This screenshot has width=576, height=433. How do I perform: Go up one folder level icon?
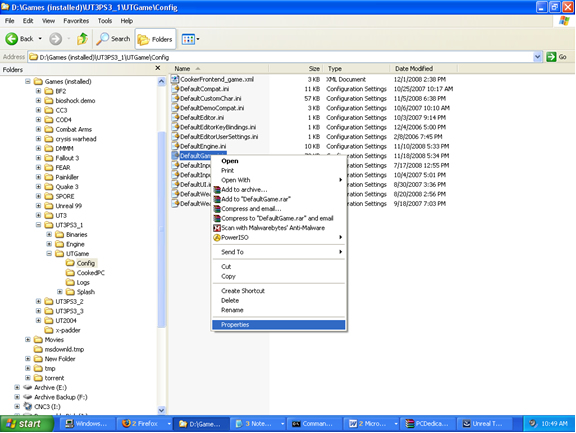tap(82, 39)
